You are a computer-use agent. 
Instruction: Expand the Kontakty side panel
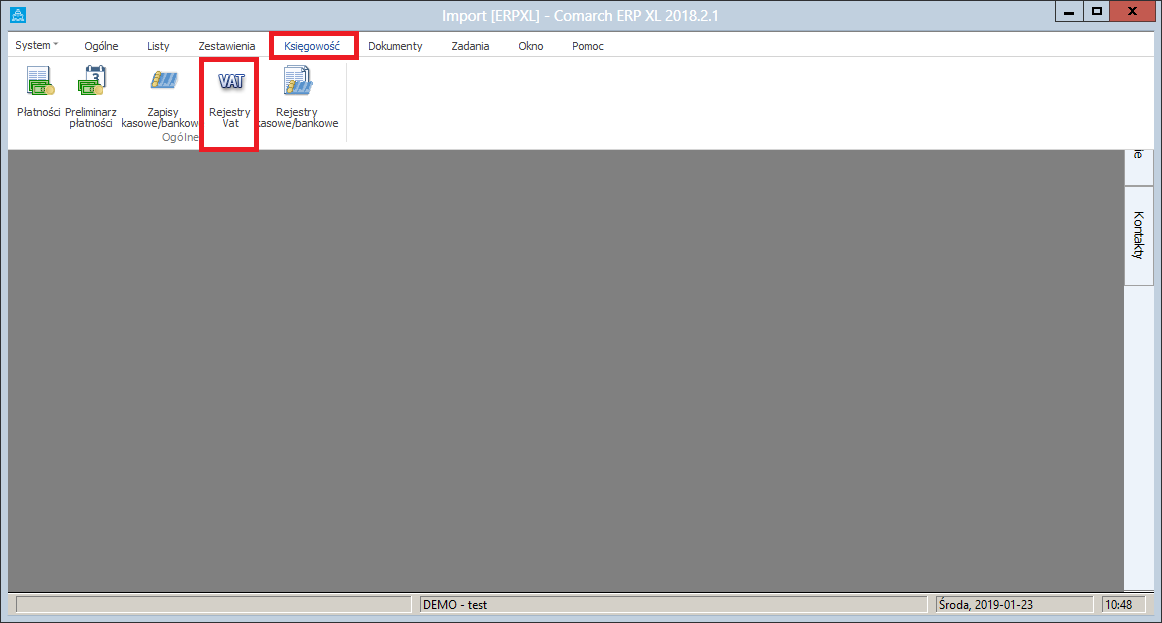(x=1138, y=235)
